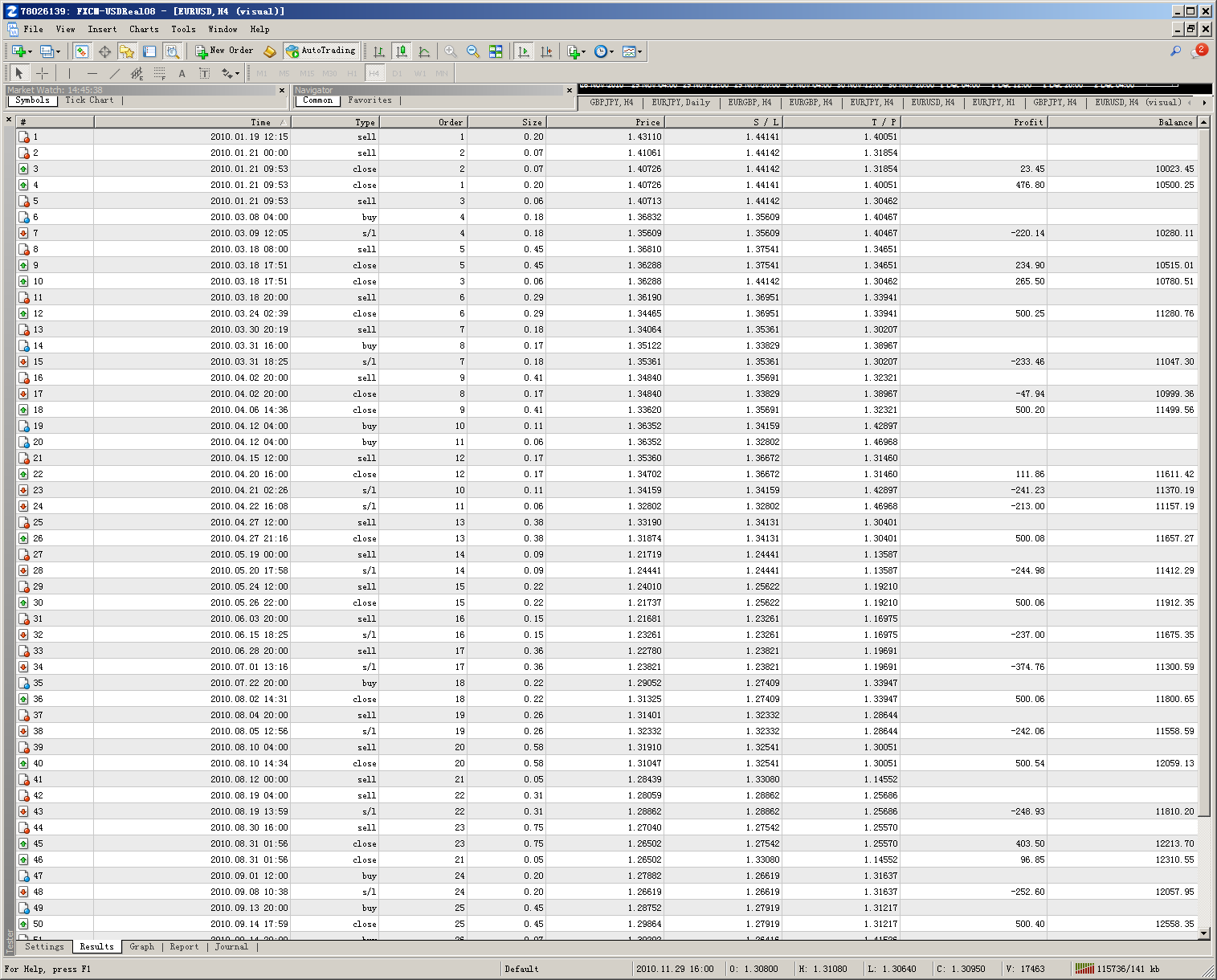Viewport: 1217px width, 980px height.
Task: Expand the New Chart dropdown arrow
Action: pos(31,51)
